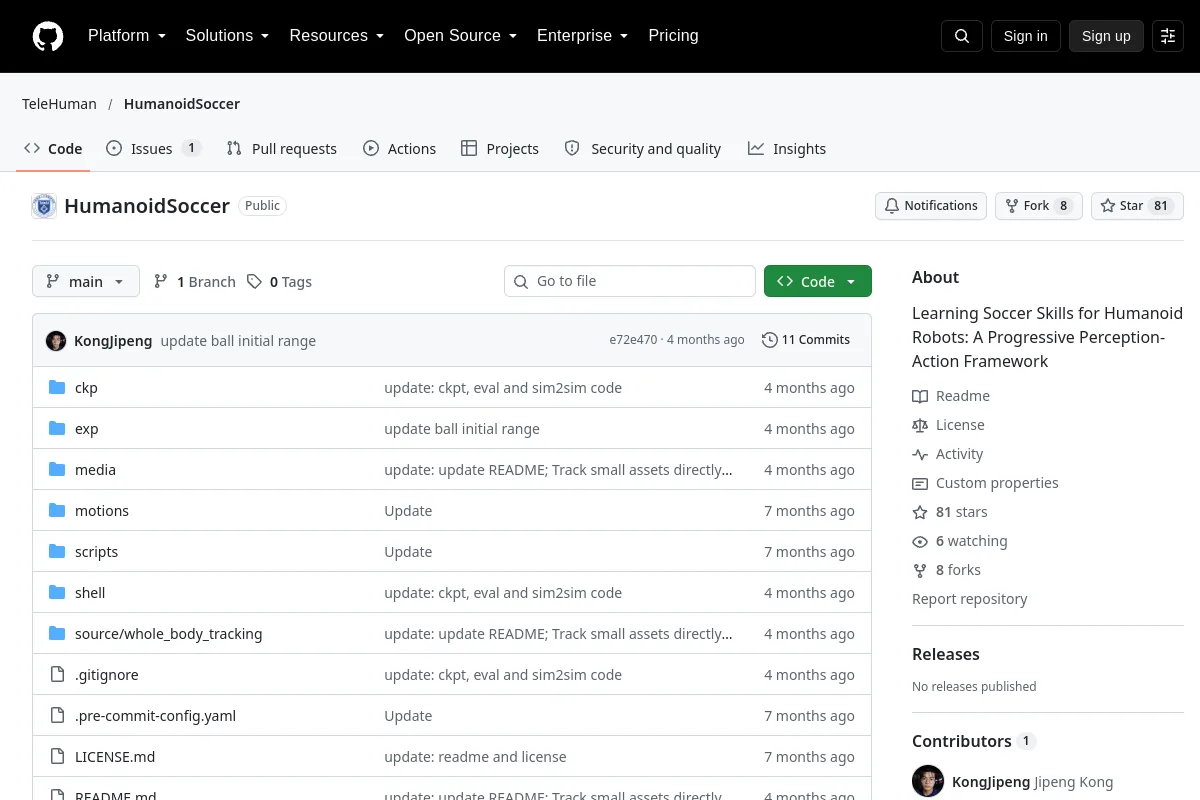Open the shell folder icon
This screenshot has width=1200, height=800.
point(57,593)
